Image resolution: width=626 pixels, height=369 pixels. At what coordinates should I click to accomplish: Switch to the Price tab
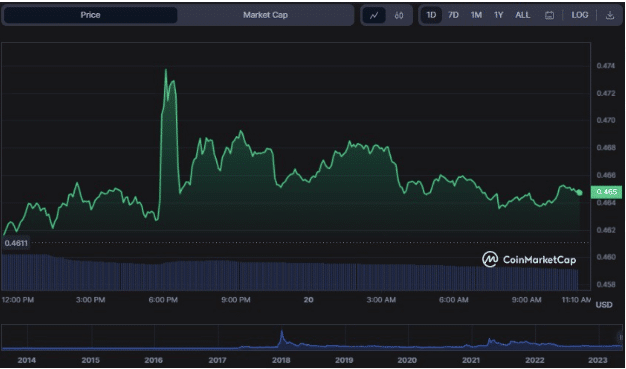pyautogui.click(x=91, y=15)
